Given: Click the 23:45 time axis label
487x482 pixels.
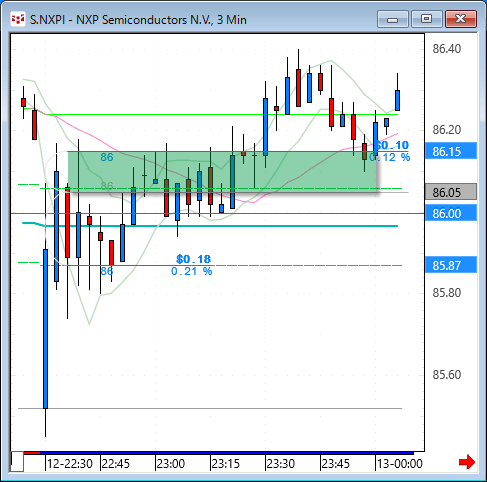Looking at the screenshot, I should tap(336, 463).
